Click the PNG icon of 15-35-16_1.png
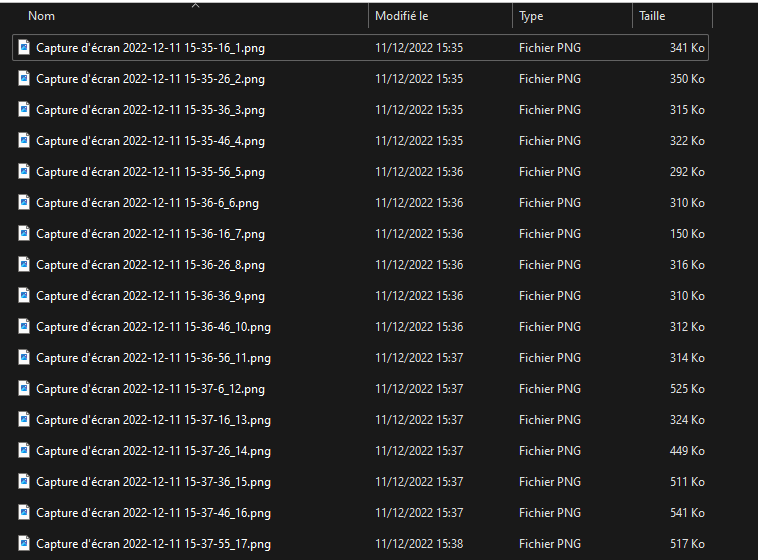Screen dimensions: 758x560 25,47
